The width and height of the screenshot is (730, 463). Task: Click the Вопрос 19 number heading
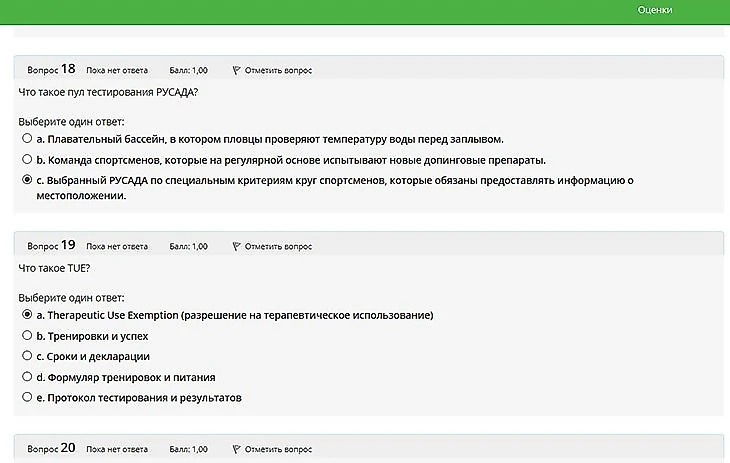(52, 246)
